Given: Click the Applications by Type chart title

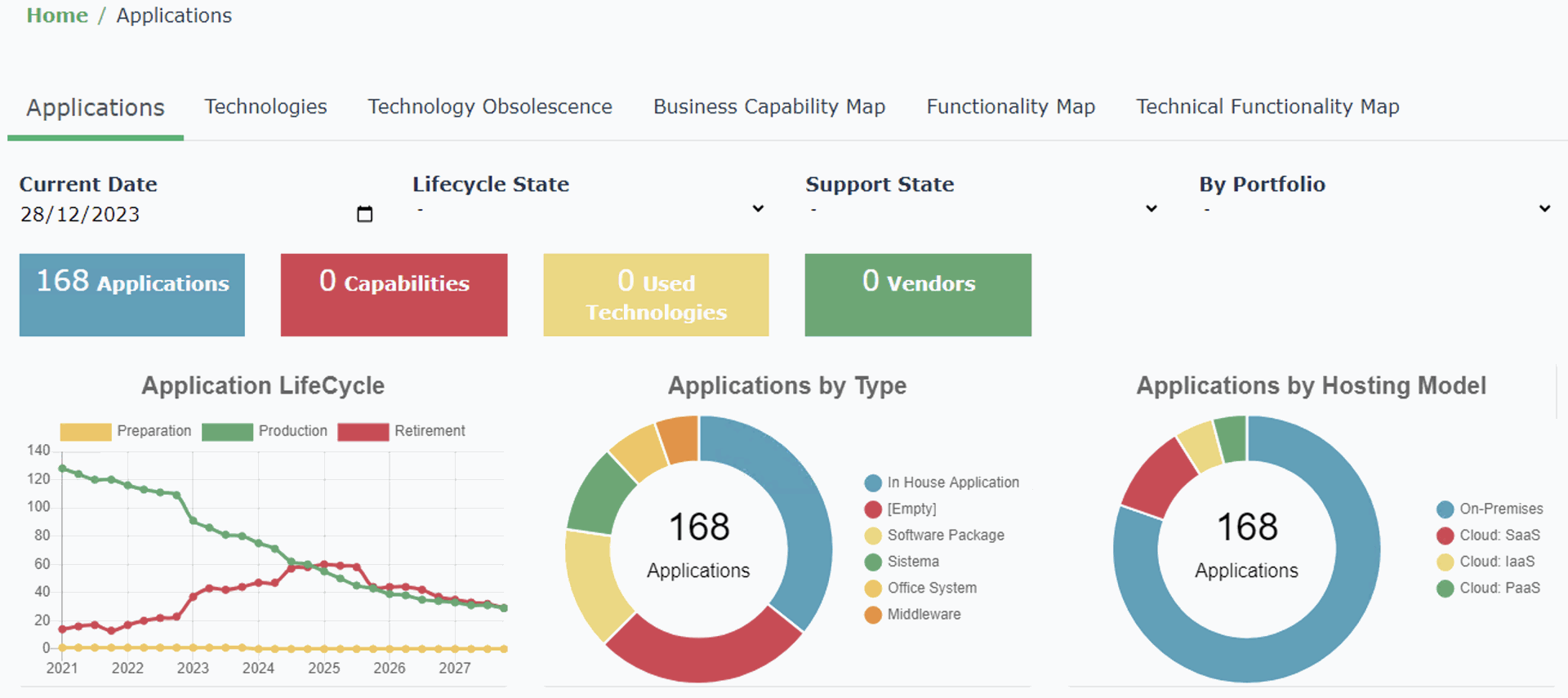Looking at the screenshot, I should coord(787,385).
